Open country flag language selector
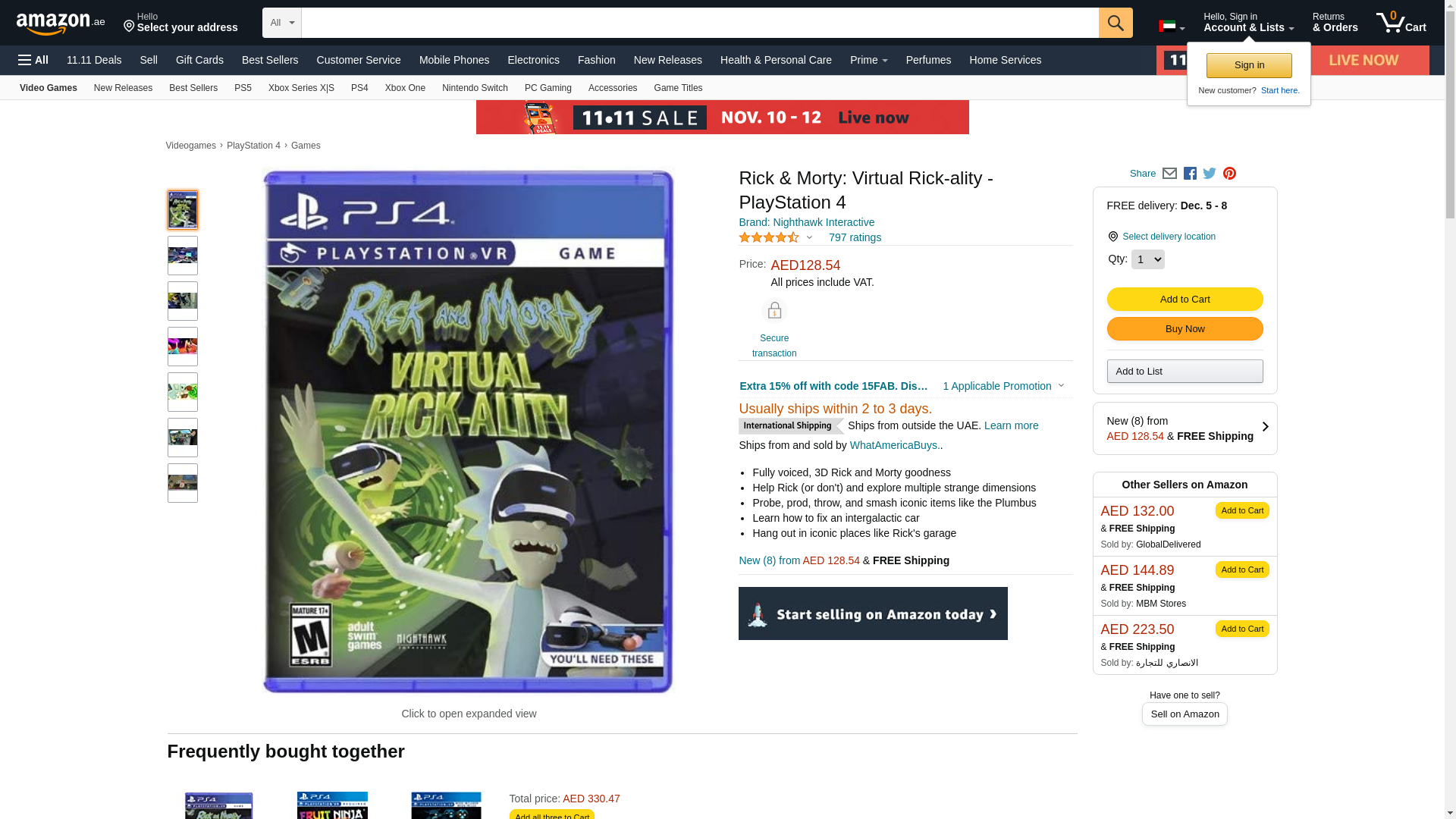 [x=1172, y=27]
